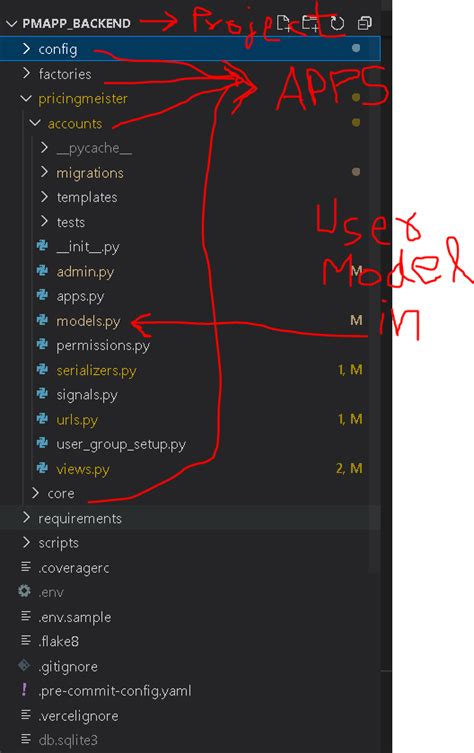Collapse the accounts folder chevron
The image size is (474, 753).
pyautogui.click(x=35, y=123)
